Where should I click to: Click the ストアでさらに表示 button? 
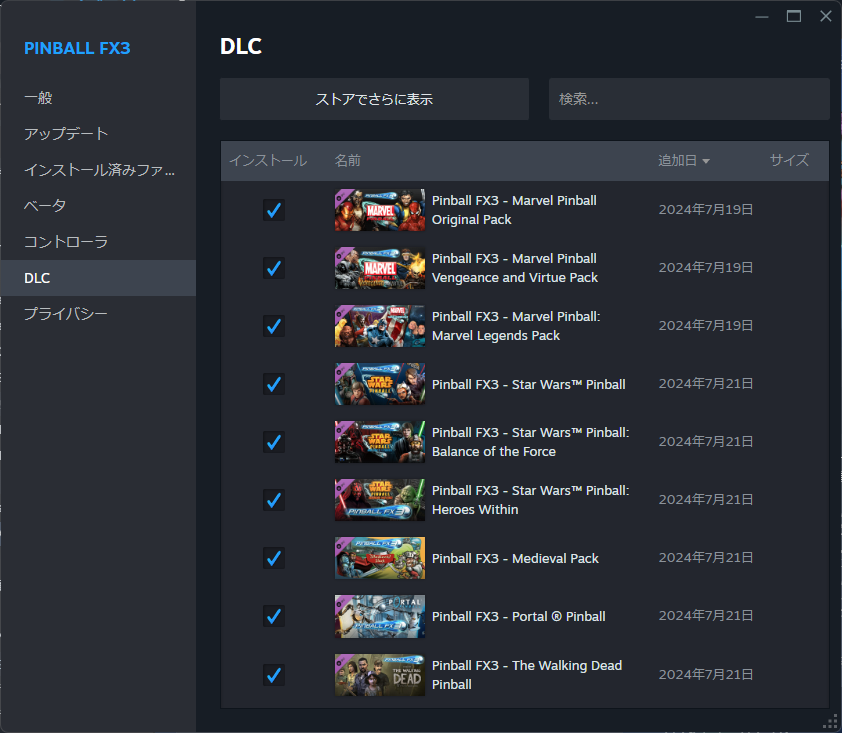[374, 99]
